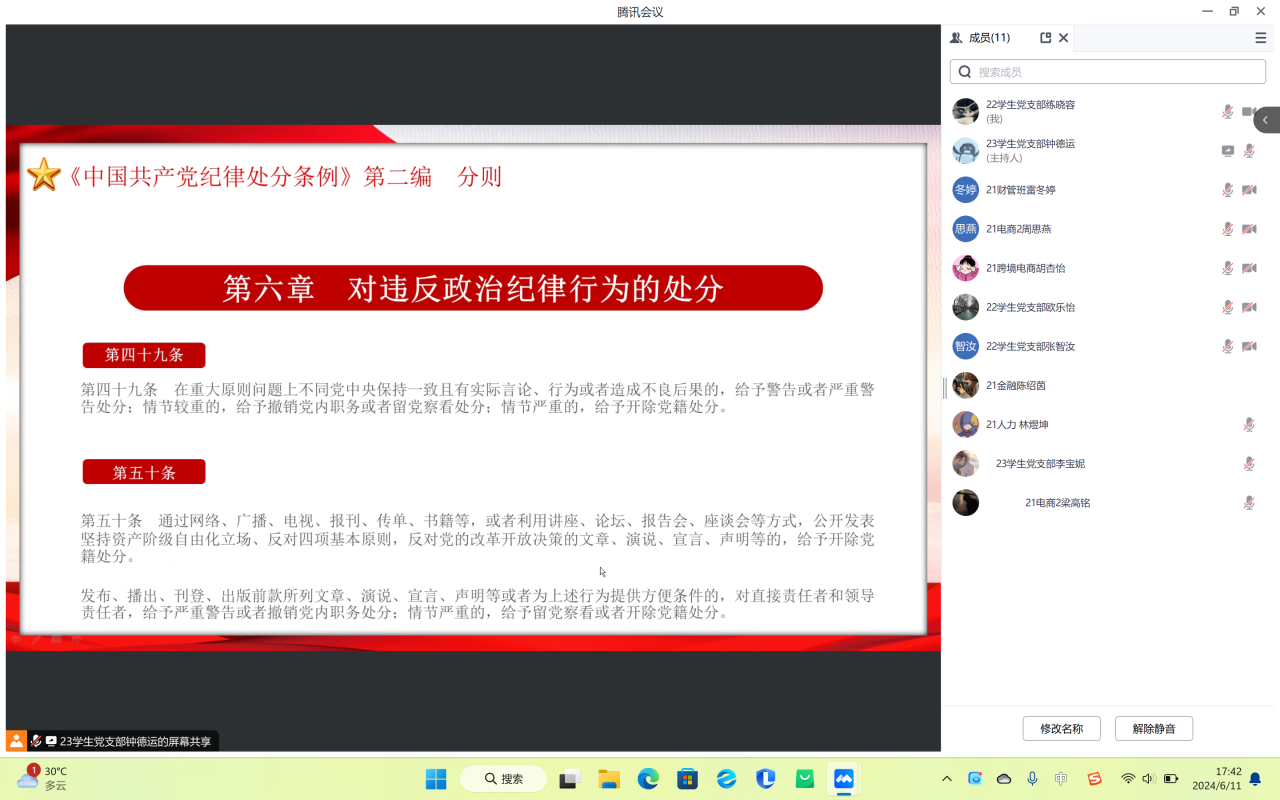
Task: Open Microsoft Edge from the taskbar
Action: [648, 779]
